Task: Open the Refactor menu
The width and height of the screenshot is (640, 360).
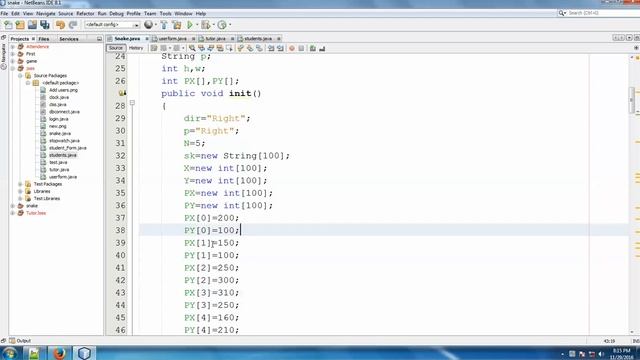Action: pos(85,13)
